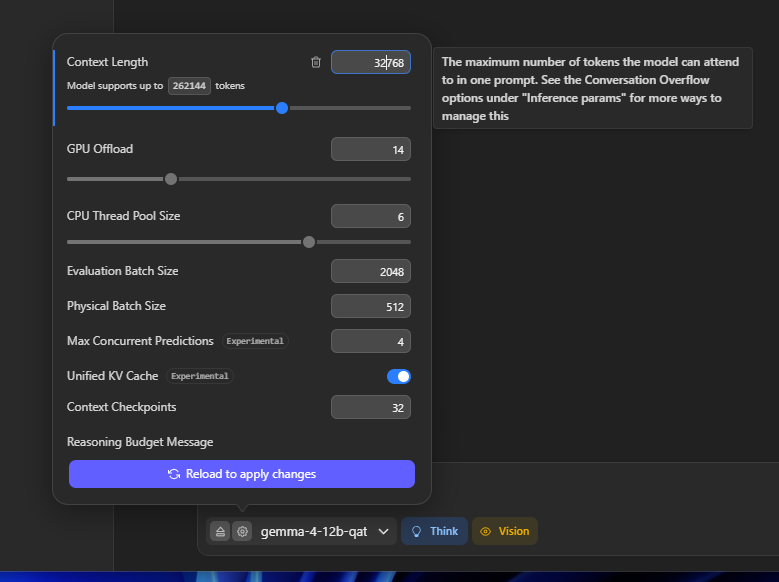Click the GPU Offload value field
This screenshot has width=779, height=582.
(371, 149)
